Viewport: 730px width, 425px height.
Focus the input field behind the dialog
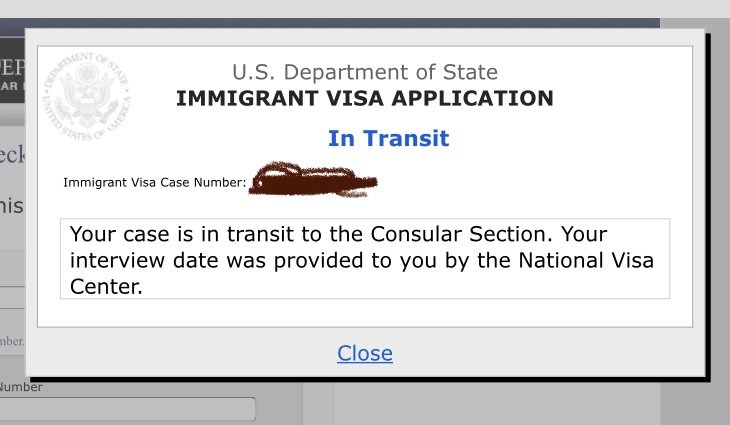pos(128,409)
